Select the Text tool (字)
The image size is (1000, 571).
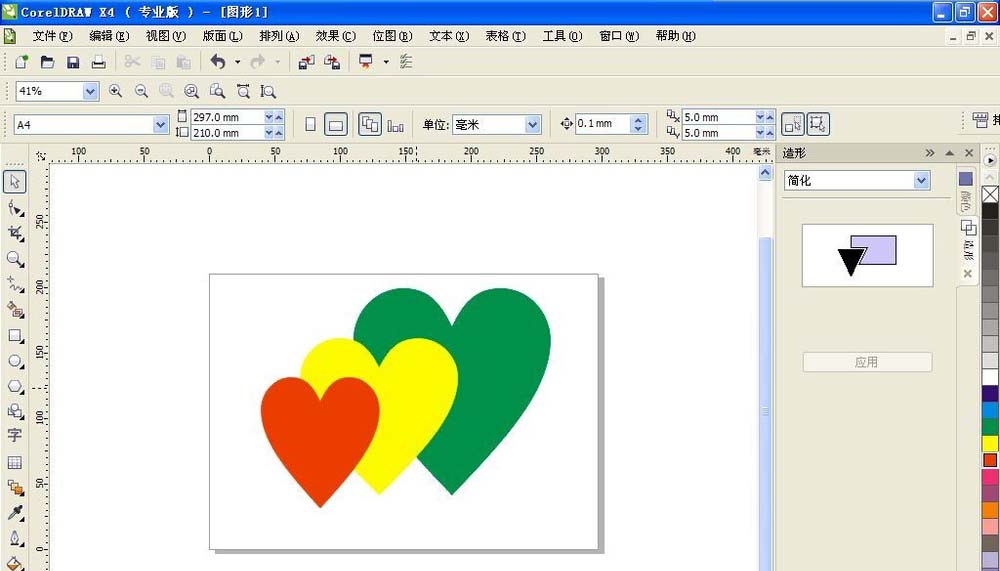(15, 436)
